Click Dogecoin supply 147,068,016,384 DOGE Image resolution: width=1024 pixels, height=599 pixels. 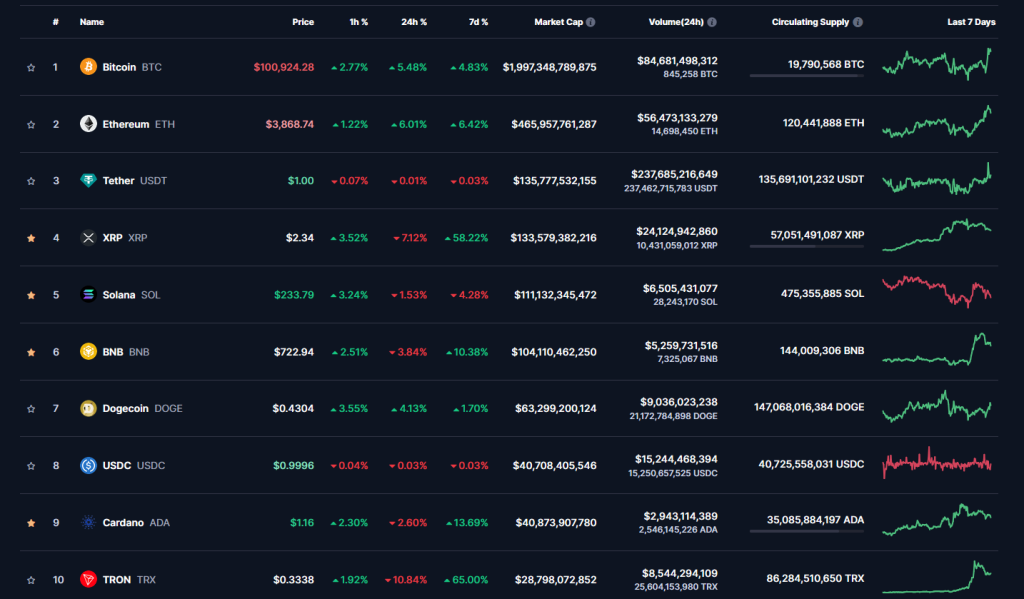click(x=809, y=407)
